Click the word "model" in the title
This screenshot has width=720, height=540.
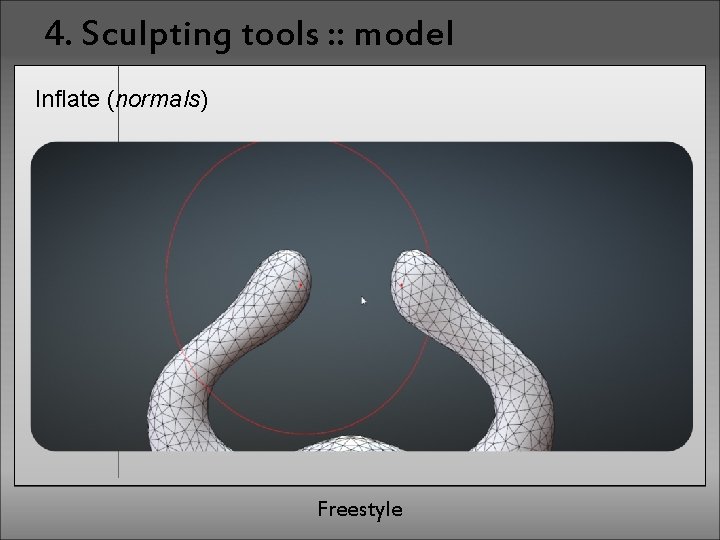[x=404, y=34]
